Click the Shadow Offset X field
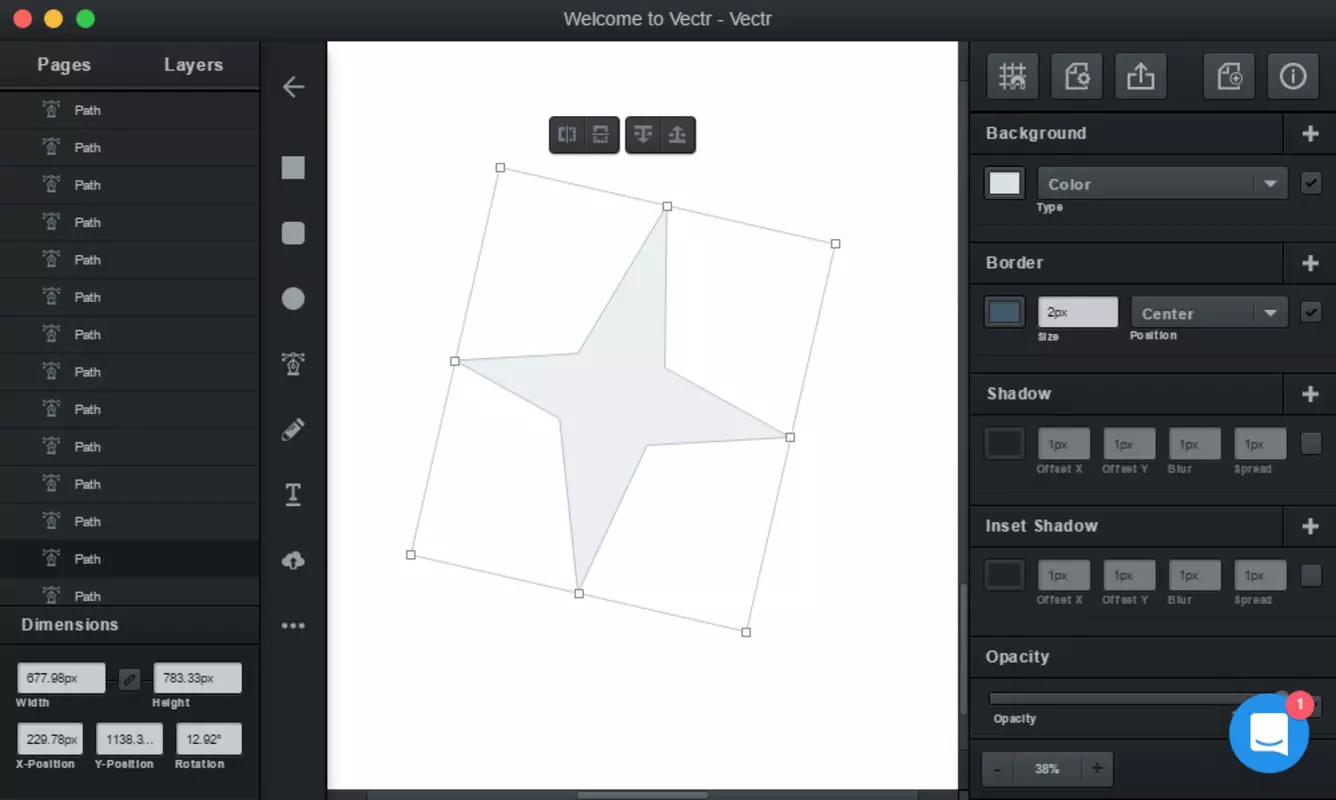1336x800 pixels. coord(1063,444)
